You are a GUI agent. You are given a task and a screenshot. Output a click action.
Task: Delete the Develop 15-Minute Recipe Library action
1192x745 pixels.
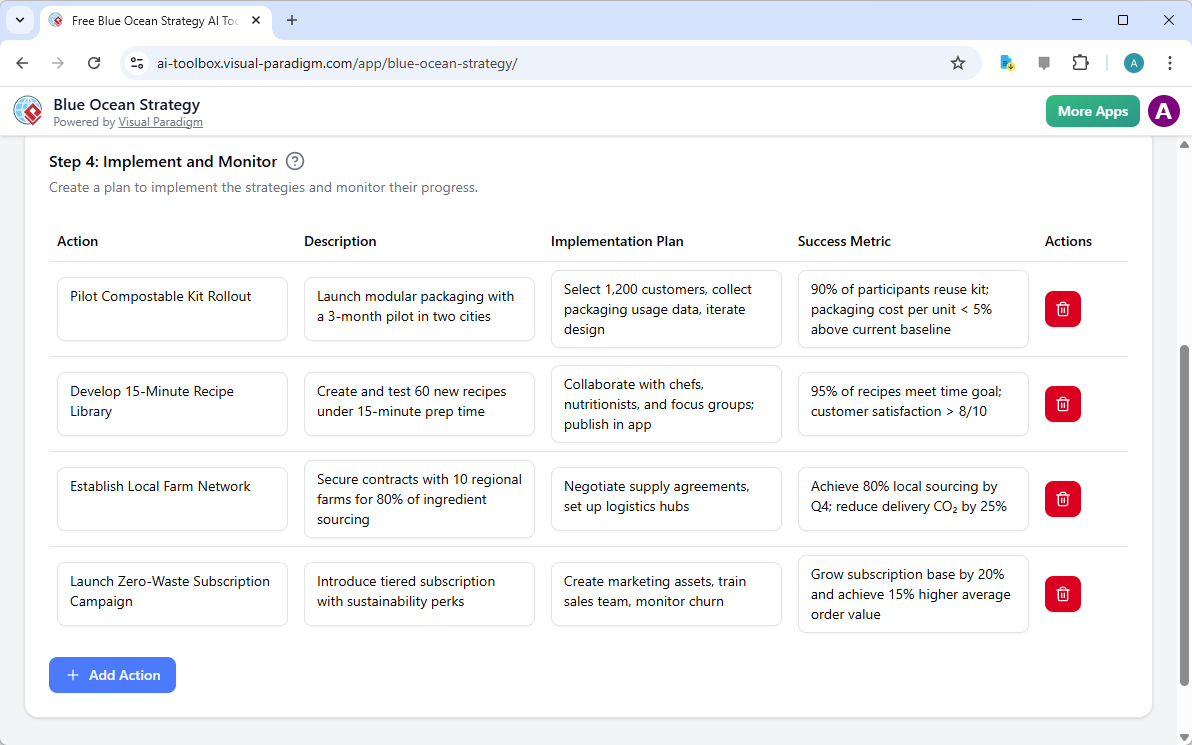pos(1062,404)
